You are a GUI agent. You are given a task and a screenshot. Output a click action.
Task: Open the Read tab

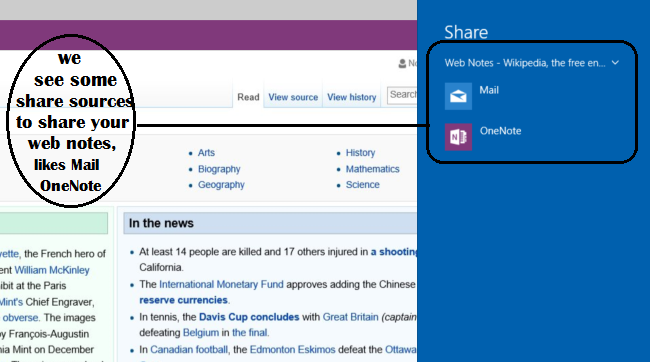click(x=248, y=97)
